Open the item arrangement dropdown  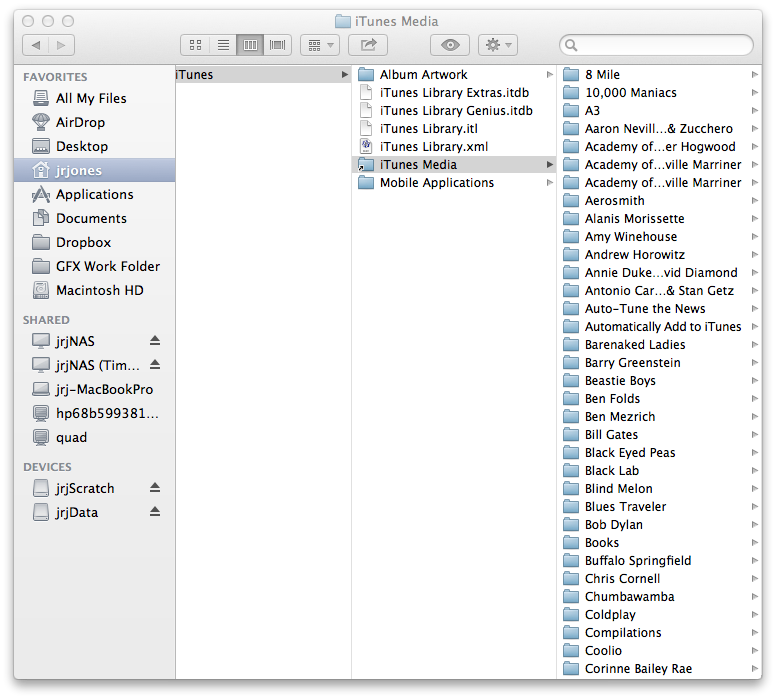coord(320,45)
